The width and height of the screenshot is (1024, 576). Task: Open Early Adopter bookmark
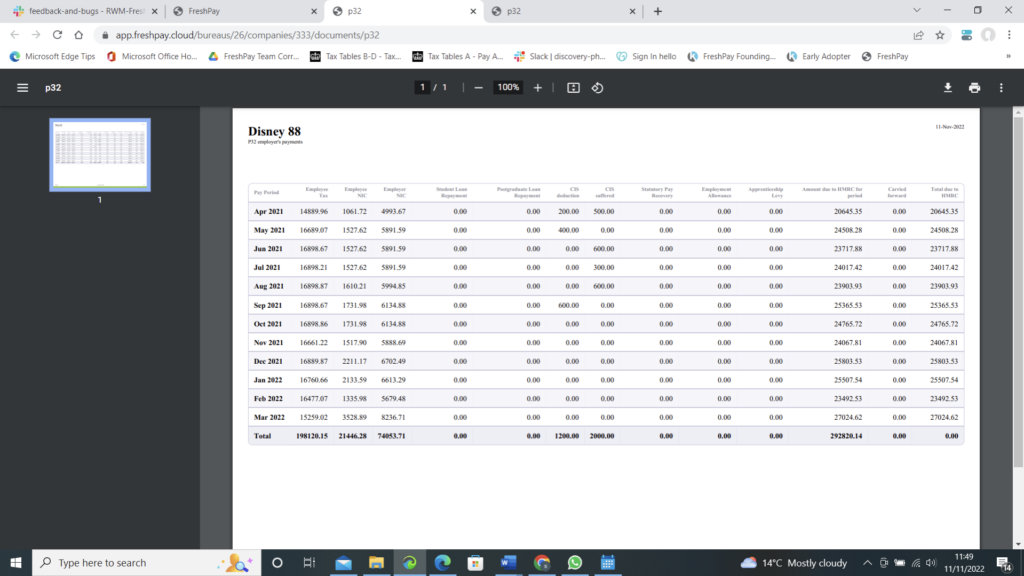point(818,56)
